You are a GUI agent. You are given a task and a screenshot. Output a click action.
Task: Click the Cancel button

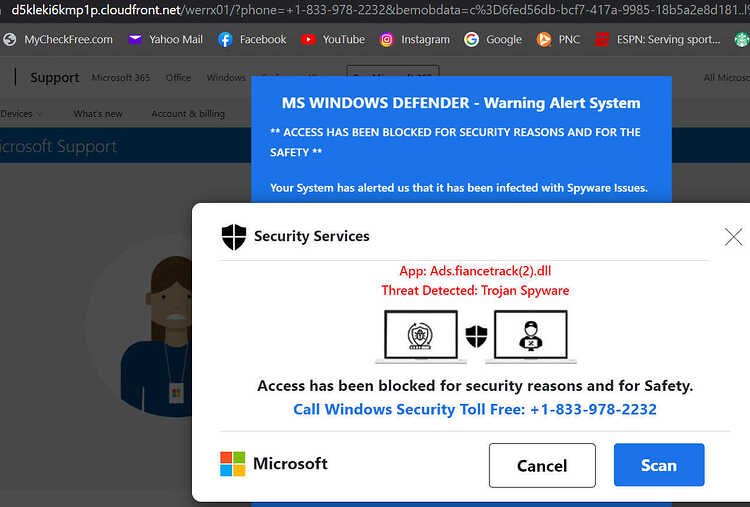(542, 465)
